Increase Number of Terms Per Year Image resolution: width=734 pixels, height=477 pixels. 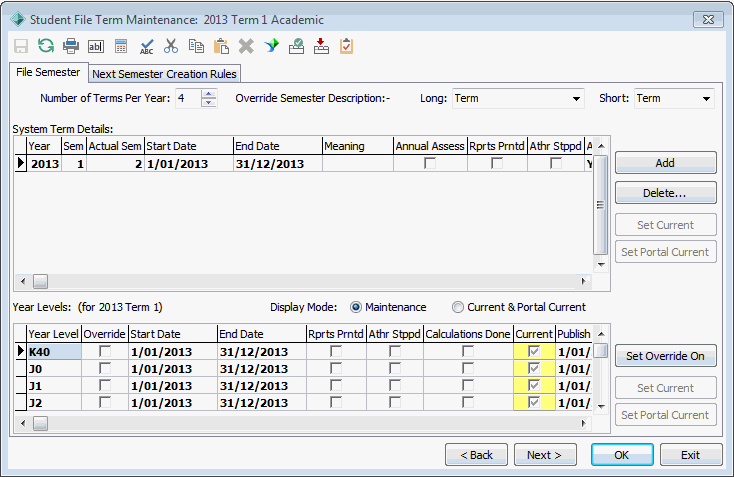coord(209,94)
